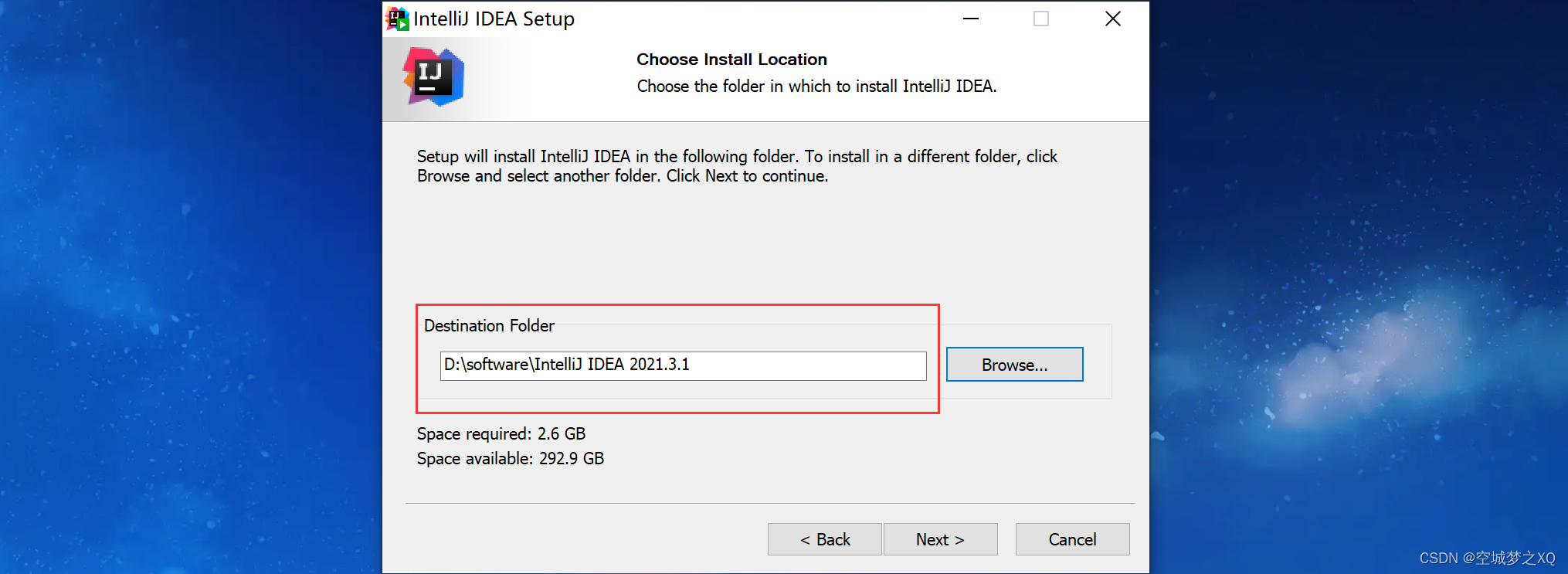The image size is (1568, 574).
Task: Close the IntelliJ IDEA Setup window
Action: click(x=1112, y=19)
